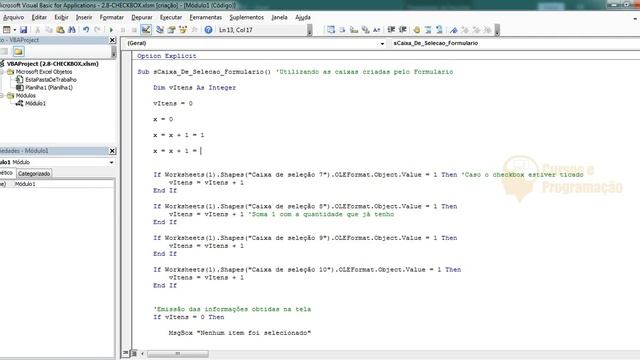The image size is (640, 360).
Task: Open the Insert object dropdown arrow
Action: click(15, 30)
